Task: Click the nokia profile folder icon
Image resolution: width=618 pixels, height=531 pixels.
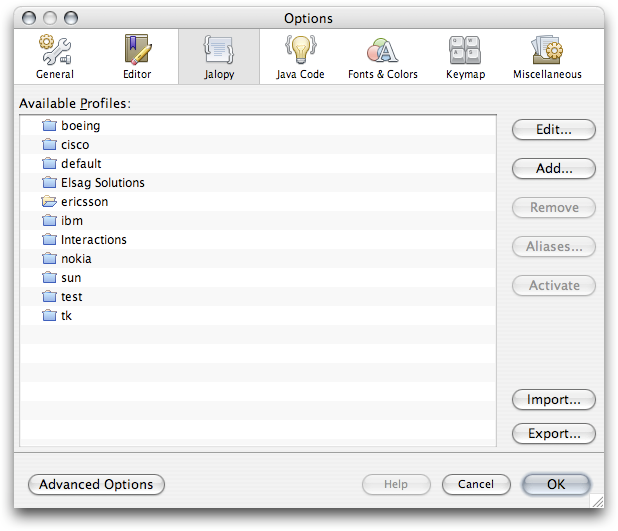Action: click(49, 258)
